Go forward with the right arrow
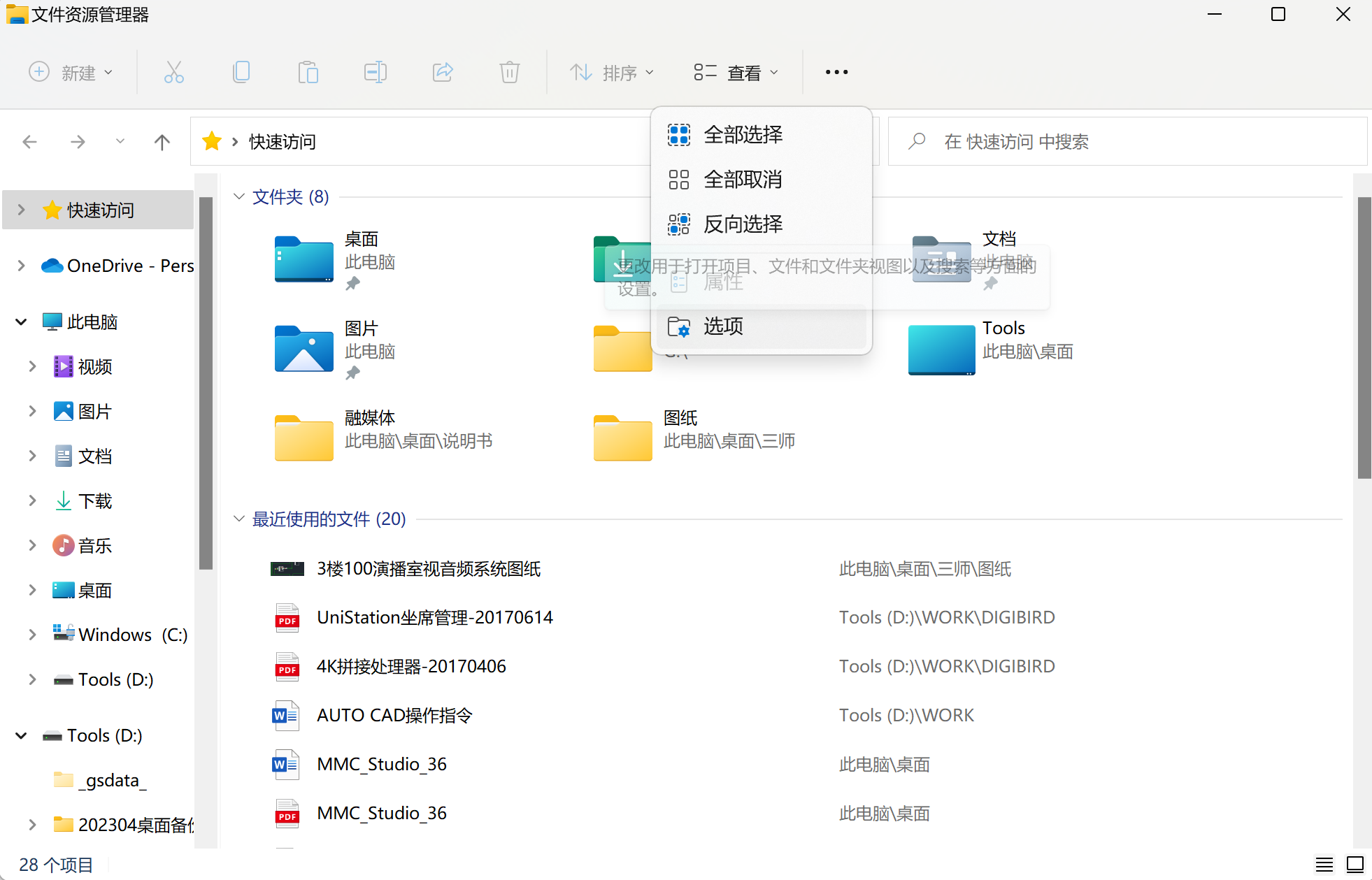The image size is (1372, 880). click(x=78, y=142)
